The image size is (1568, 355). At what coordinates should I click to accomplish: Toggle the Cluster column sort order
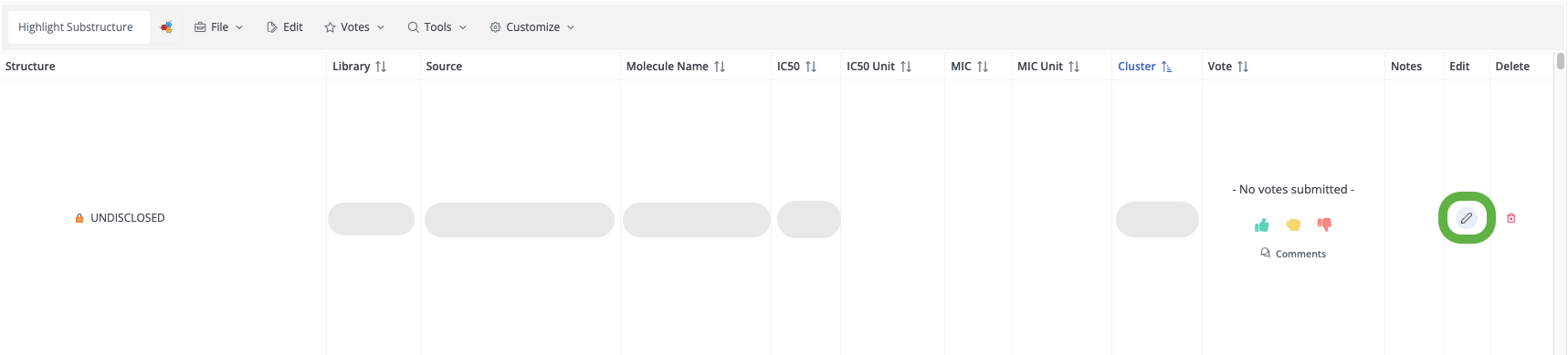click(x=1167, y=67)
